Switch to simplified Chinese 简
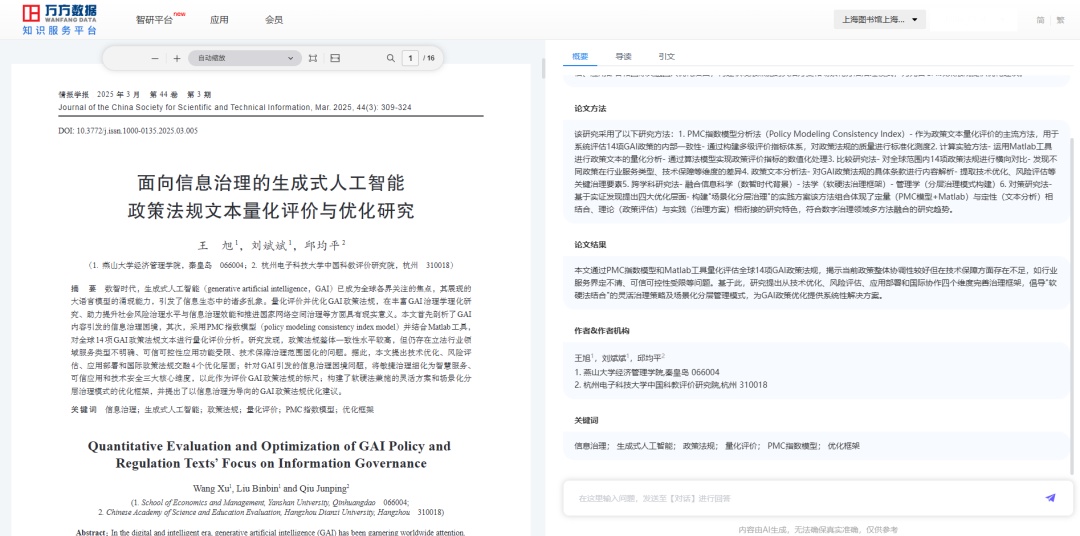This screenshot has height=536, width=1080. click(x=1040, y=20)
